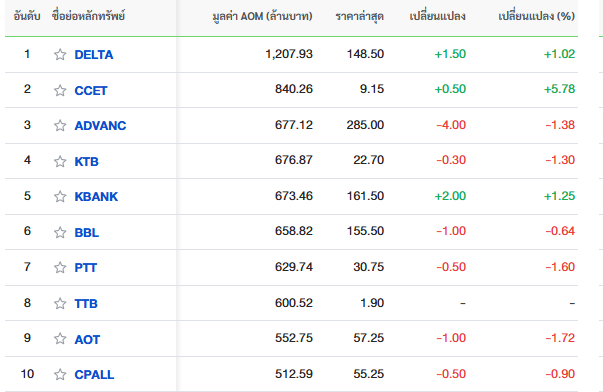Viewport: 603px width, 392px height.
Task: Toggle favorite star for CCET
Action: tap(60, 90)
